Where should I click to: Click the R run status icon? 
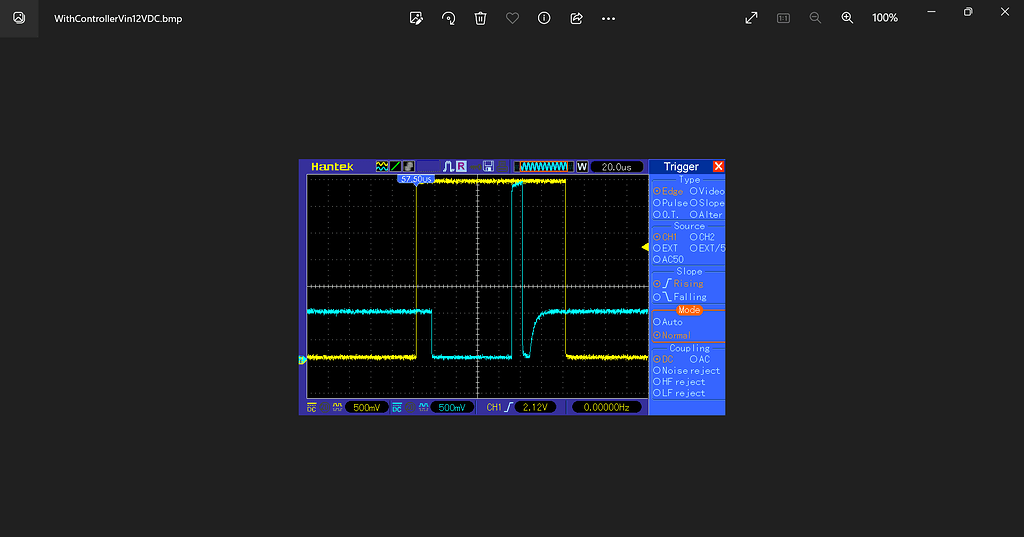(x=461, y=167)
